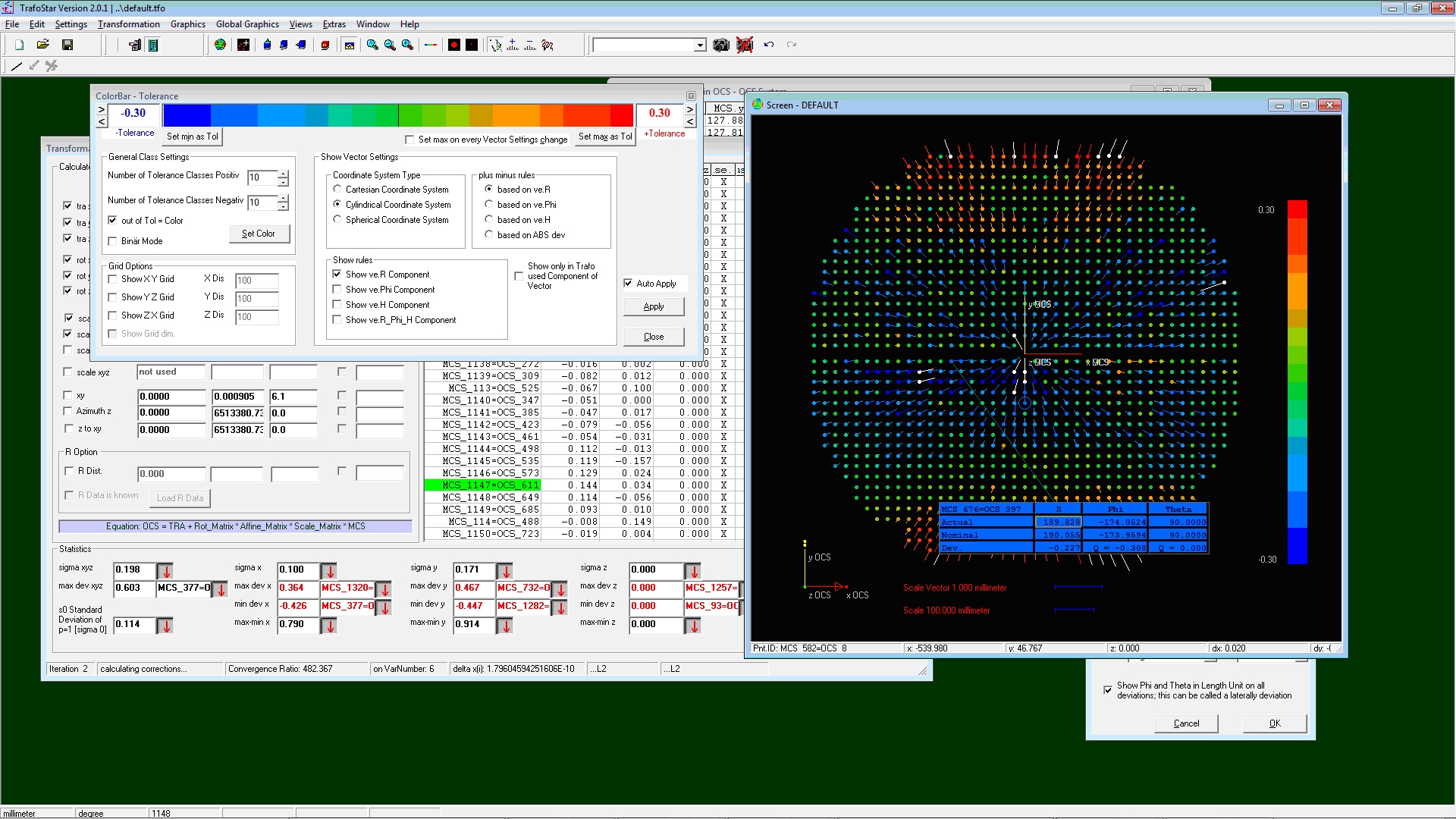This screenshot has height=819, width=1456.
Task: Select the point picking cursor tool
Action: click(495, 45)
